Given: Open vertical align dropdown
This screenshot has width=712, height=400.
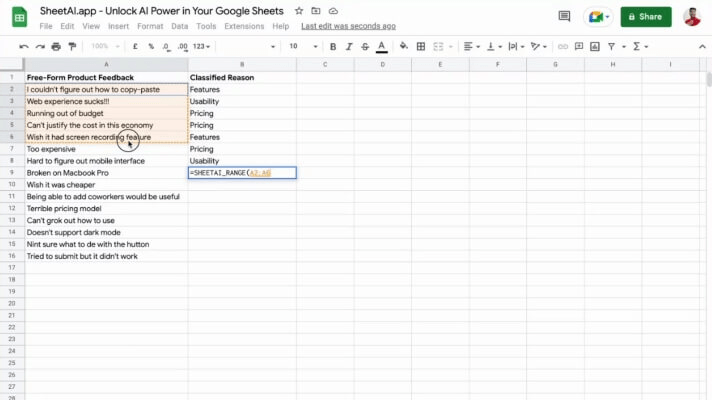Looking at the screenshot, I should tap(494, 46).
